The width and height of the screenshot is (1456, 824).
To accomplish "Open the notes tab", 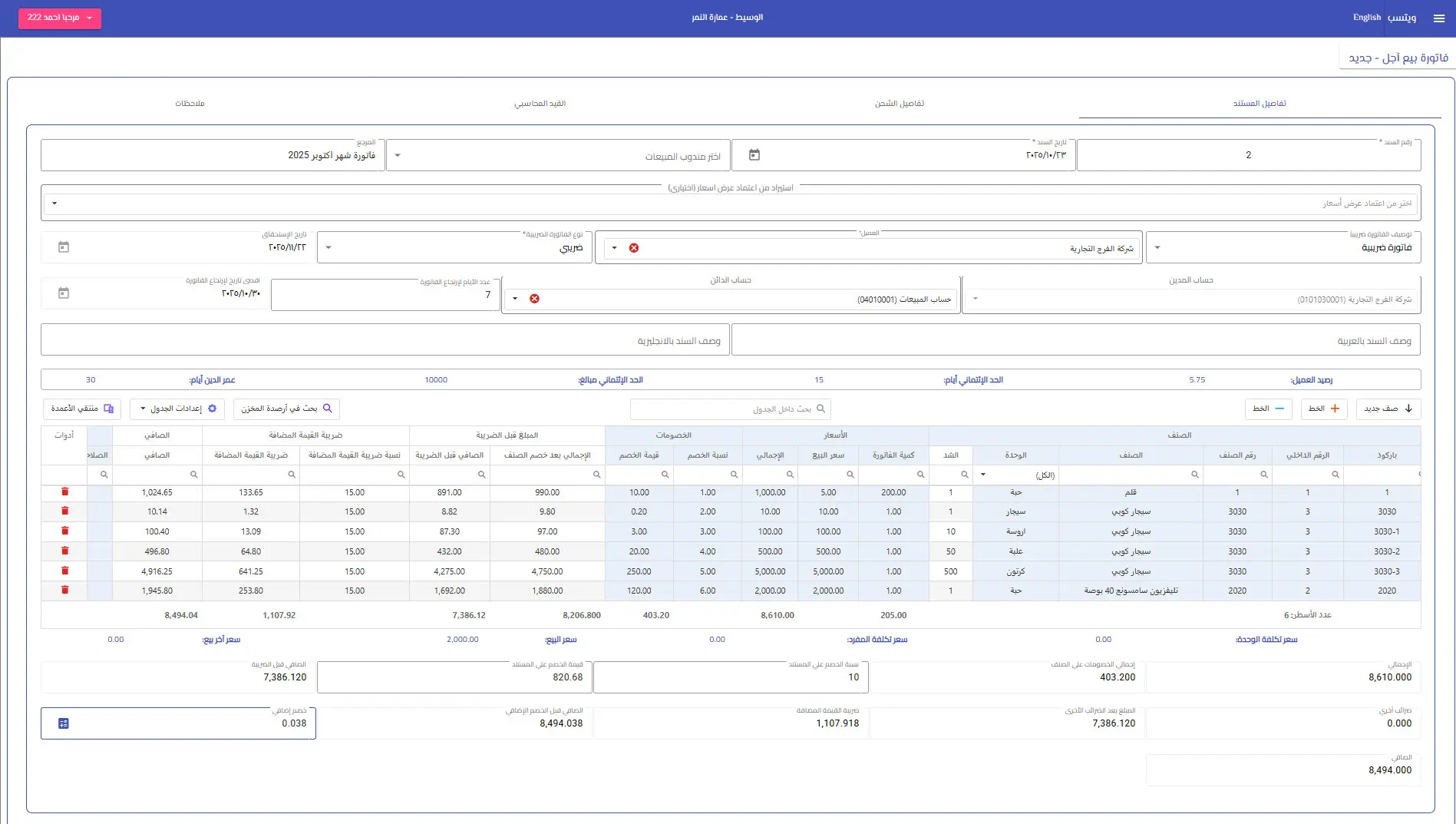I will click(x=190, y=104).
